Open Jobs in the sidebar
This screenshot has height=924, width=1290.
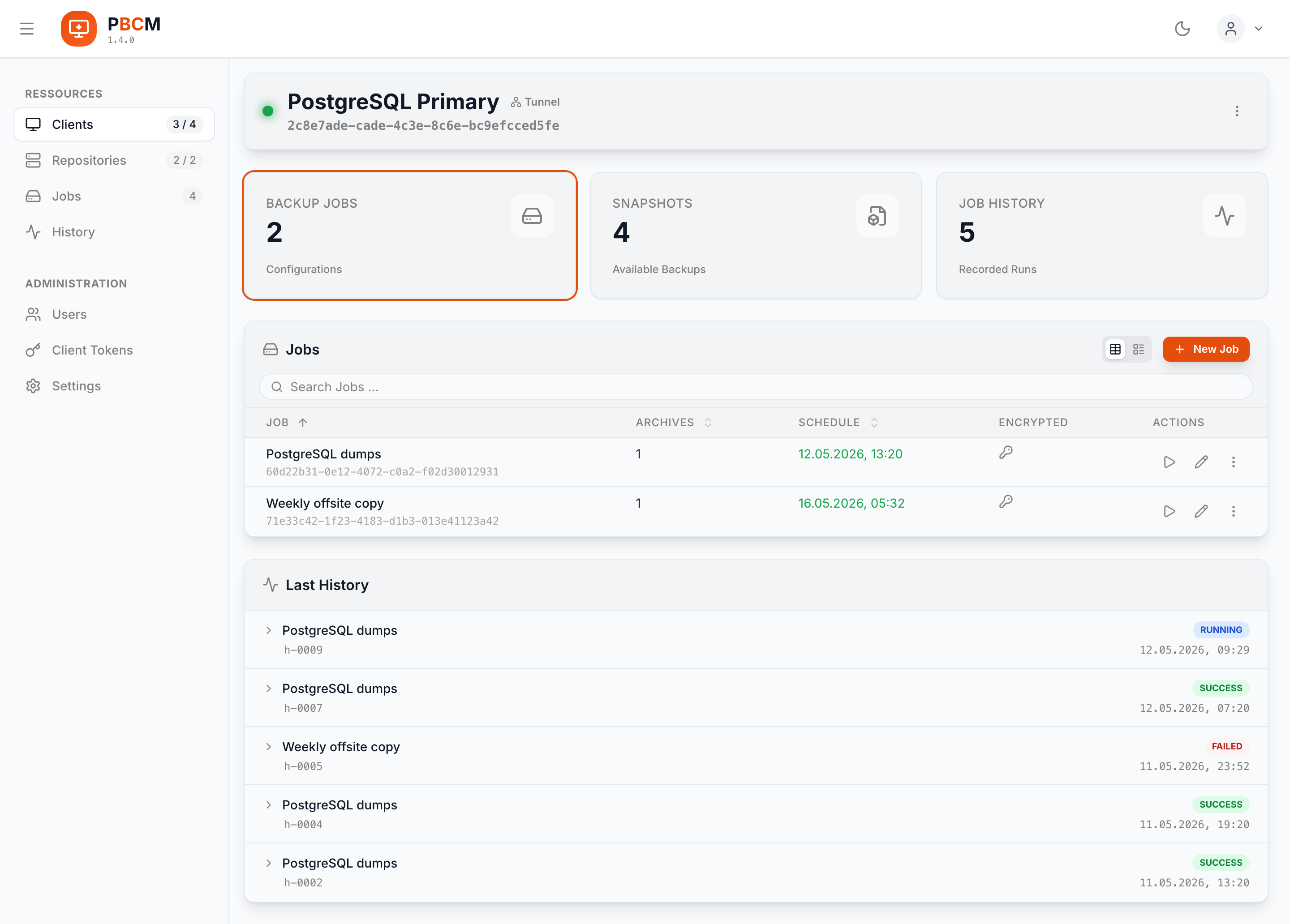(114, 196)
